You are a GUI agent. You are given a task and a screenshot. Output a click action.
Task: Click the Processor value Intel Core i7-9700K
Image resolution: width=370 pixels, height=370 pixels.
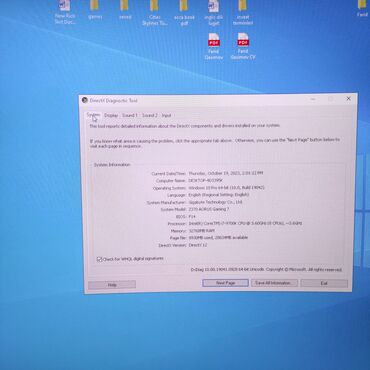245,223
